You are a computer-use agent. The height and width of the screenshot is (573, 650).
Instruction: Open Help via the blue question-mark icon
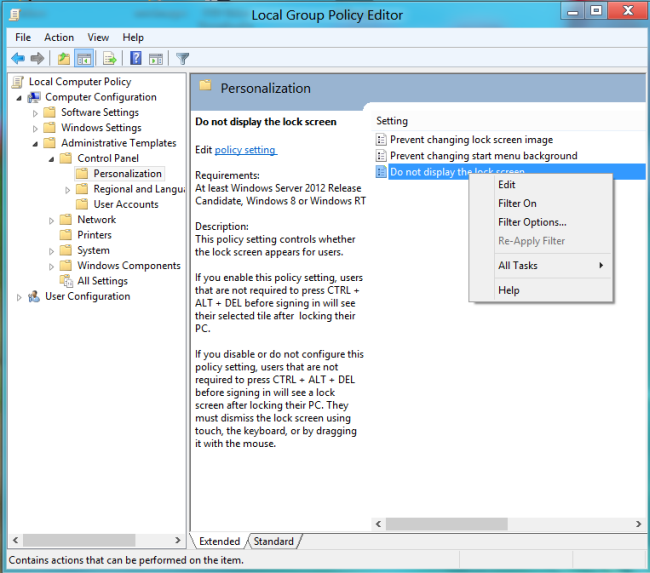(x=135, y=58)
